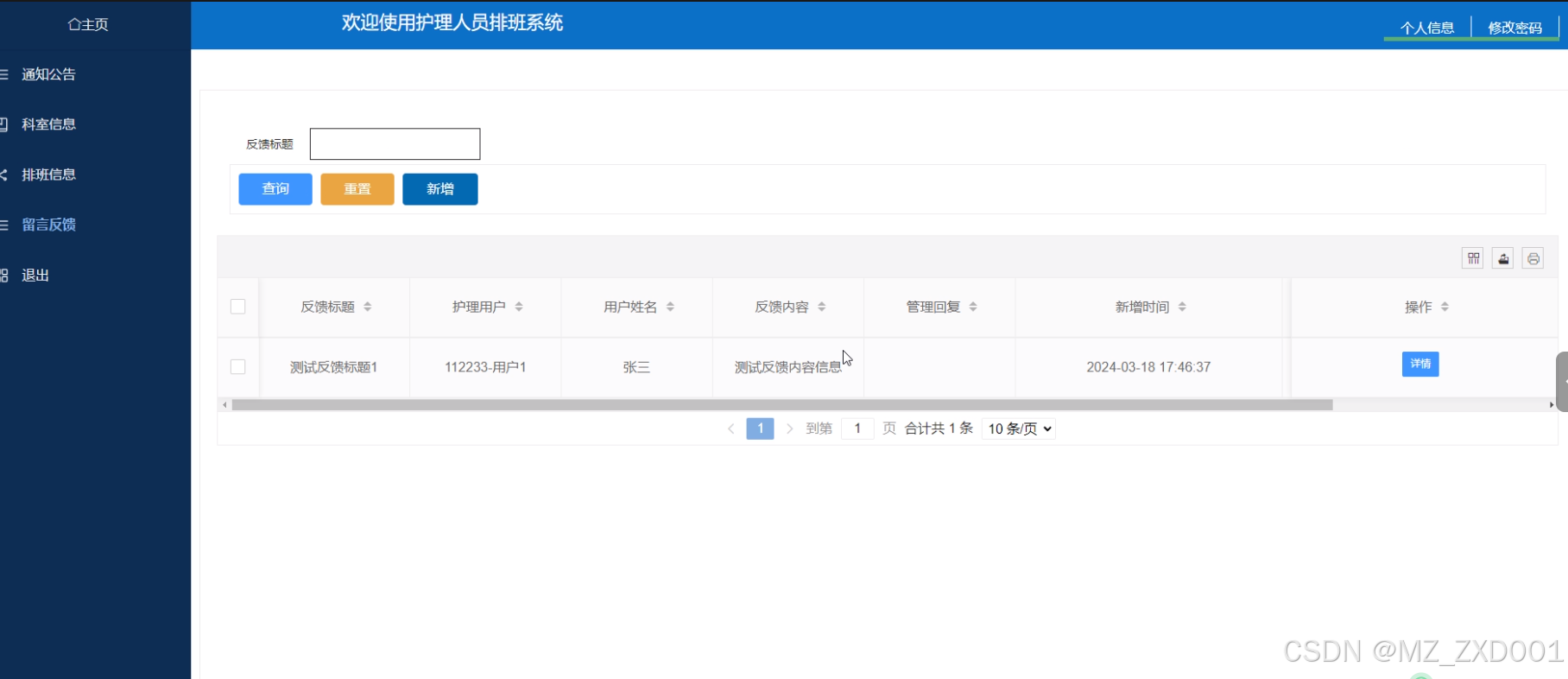1568x679 pixels.
Task: Sort by 管理回复 column arrows
Action: [x=973, y=307]
